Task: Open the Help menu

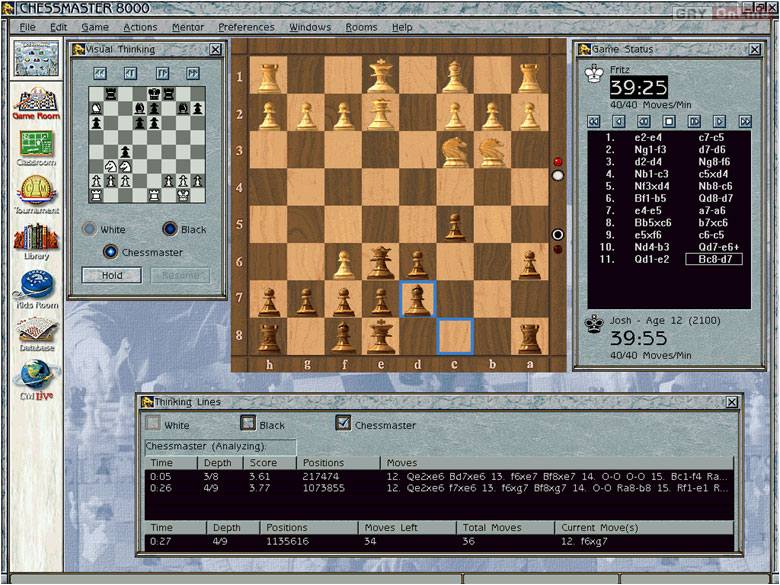Action: 402,27
